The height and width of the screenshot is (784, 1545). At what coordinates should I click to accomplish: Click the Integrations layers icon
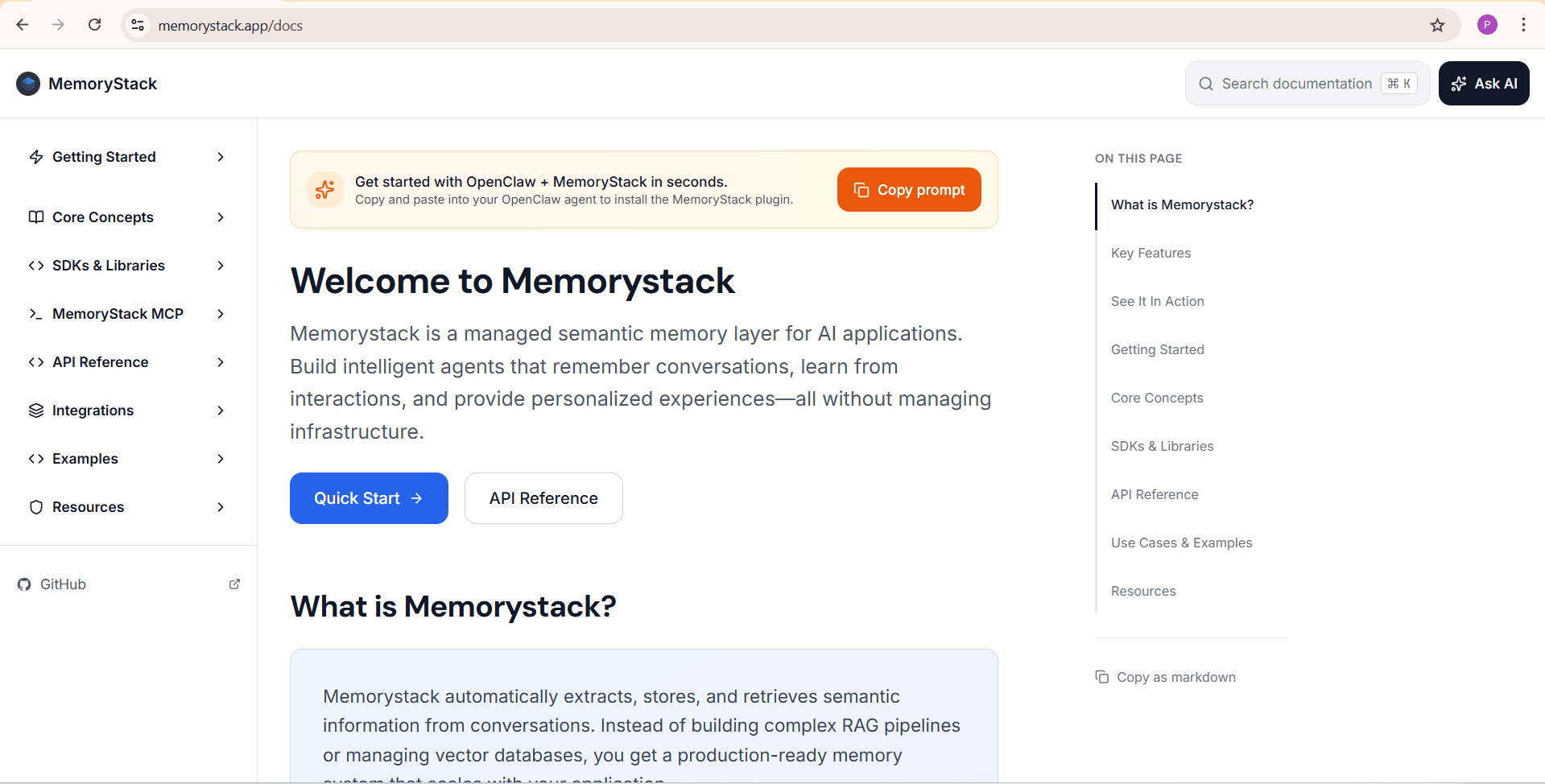click(36, 411)
